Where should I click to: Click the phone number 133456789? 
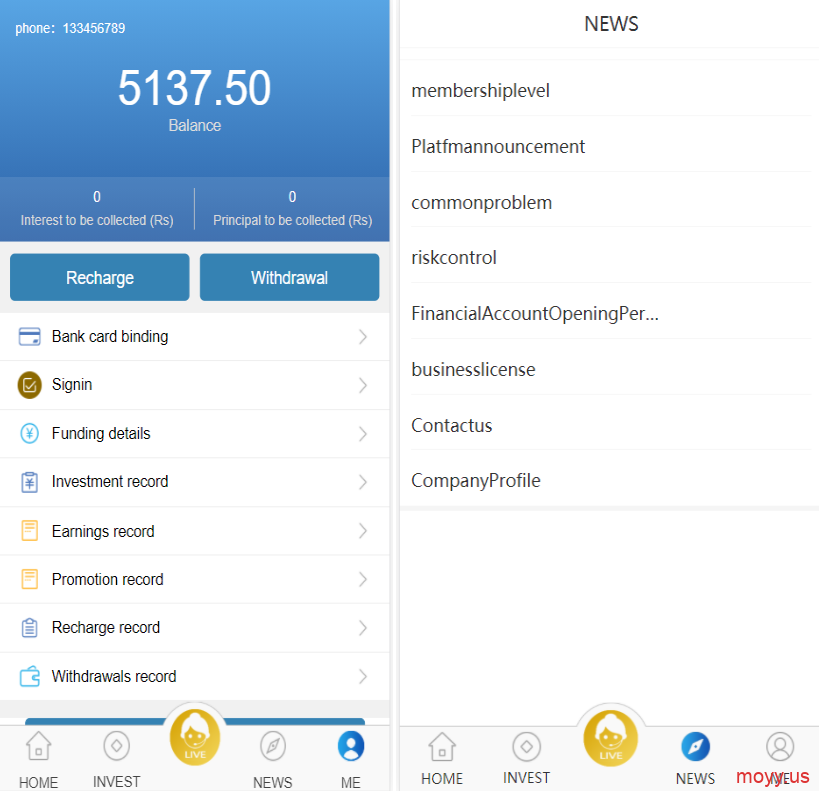click(x=94, y=28)
